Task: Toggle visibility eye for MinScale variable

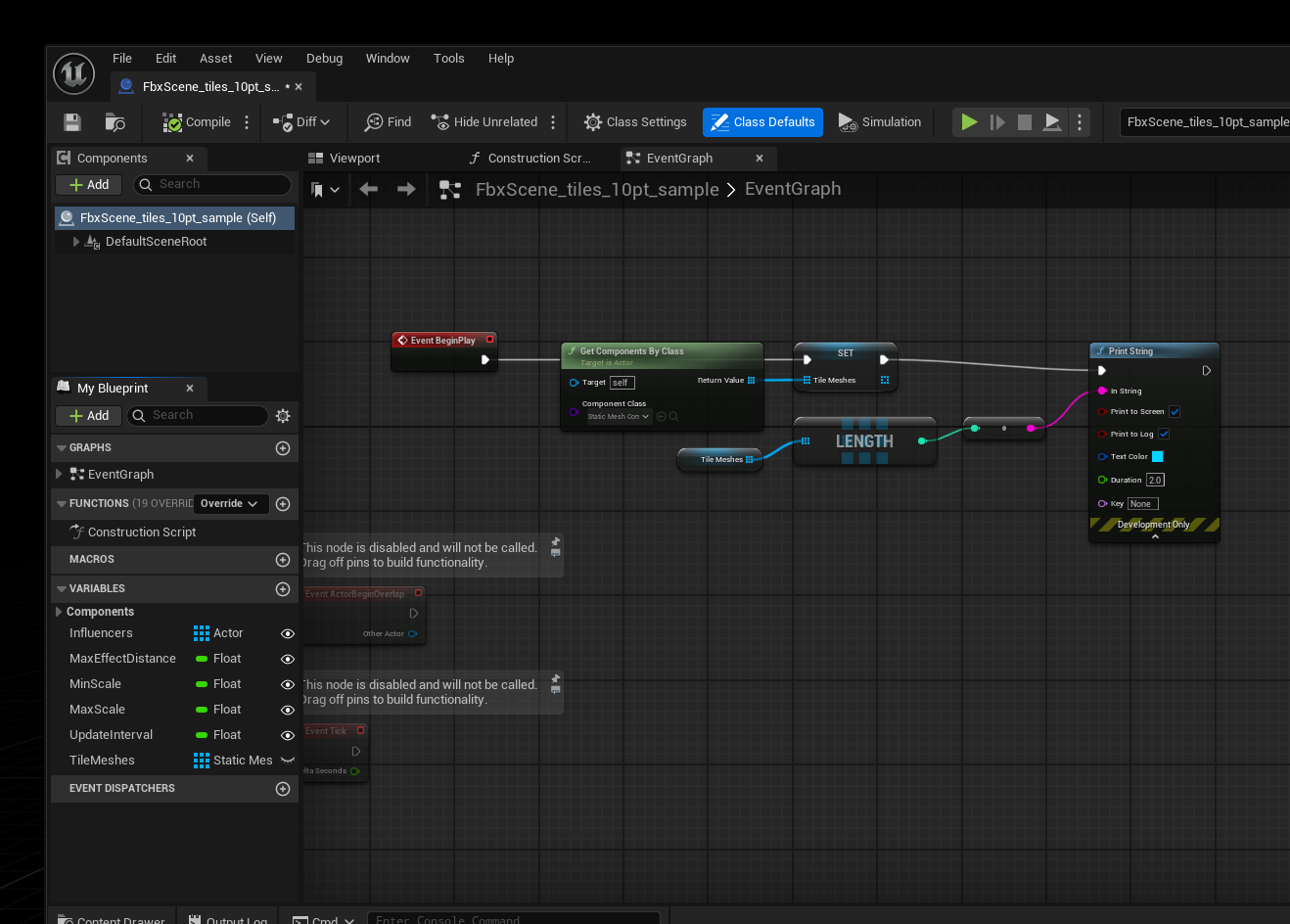Action: tap(288, 684)
